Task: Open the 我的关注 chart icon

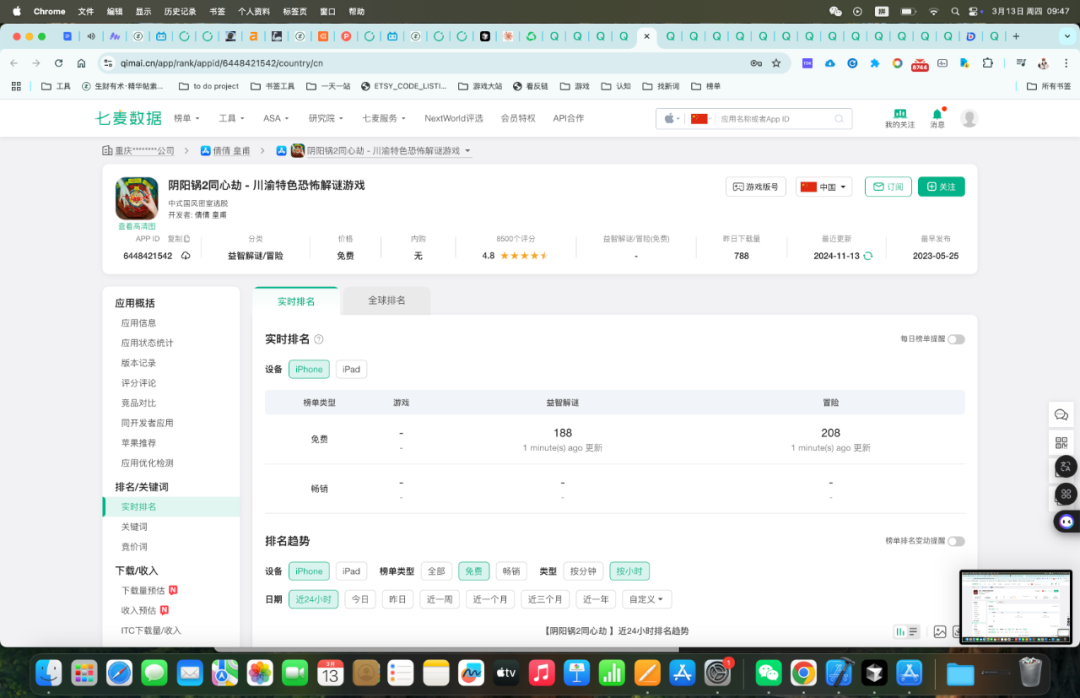Action: pos(900,114)
